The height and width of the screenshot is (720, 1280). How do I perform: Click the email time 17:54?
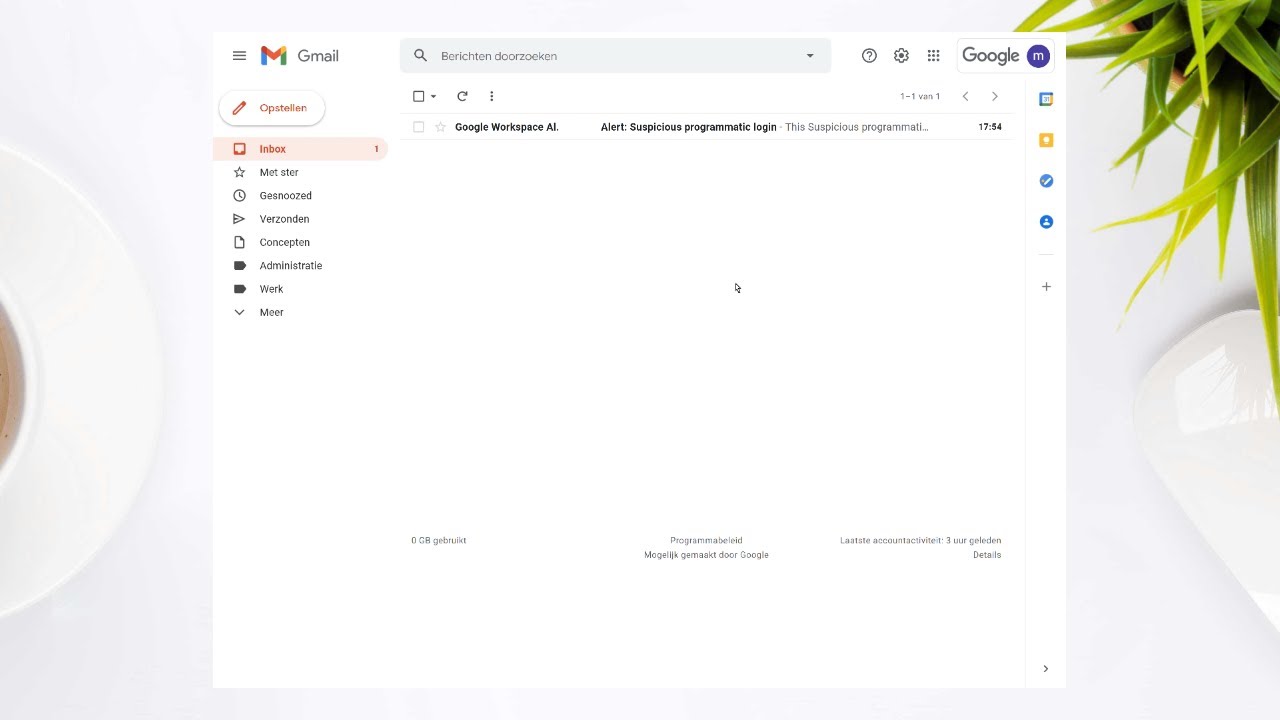coord(990,127)
